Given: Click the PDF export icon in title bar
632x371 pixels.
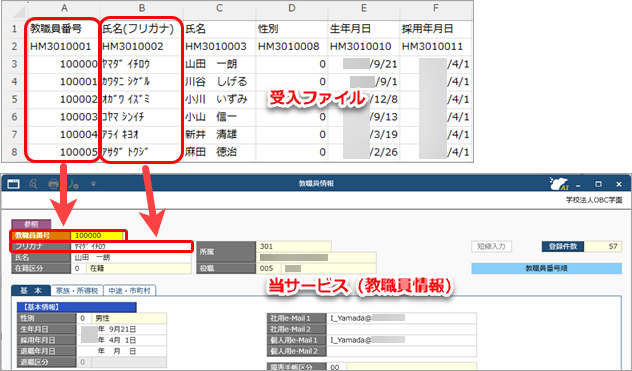Looking at the screenshot, I should coord(73,184).
